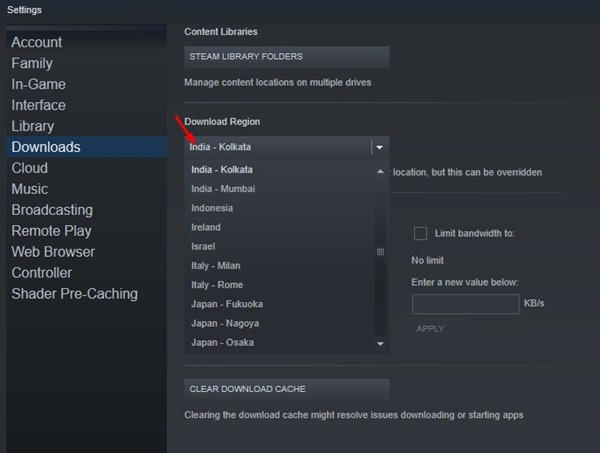Open the Remote Play settings
This screenshot has height=453, width=600.
pos(50,231)
